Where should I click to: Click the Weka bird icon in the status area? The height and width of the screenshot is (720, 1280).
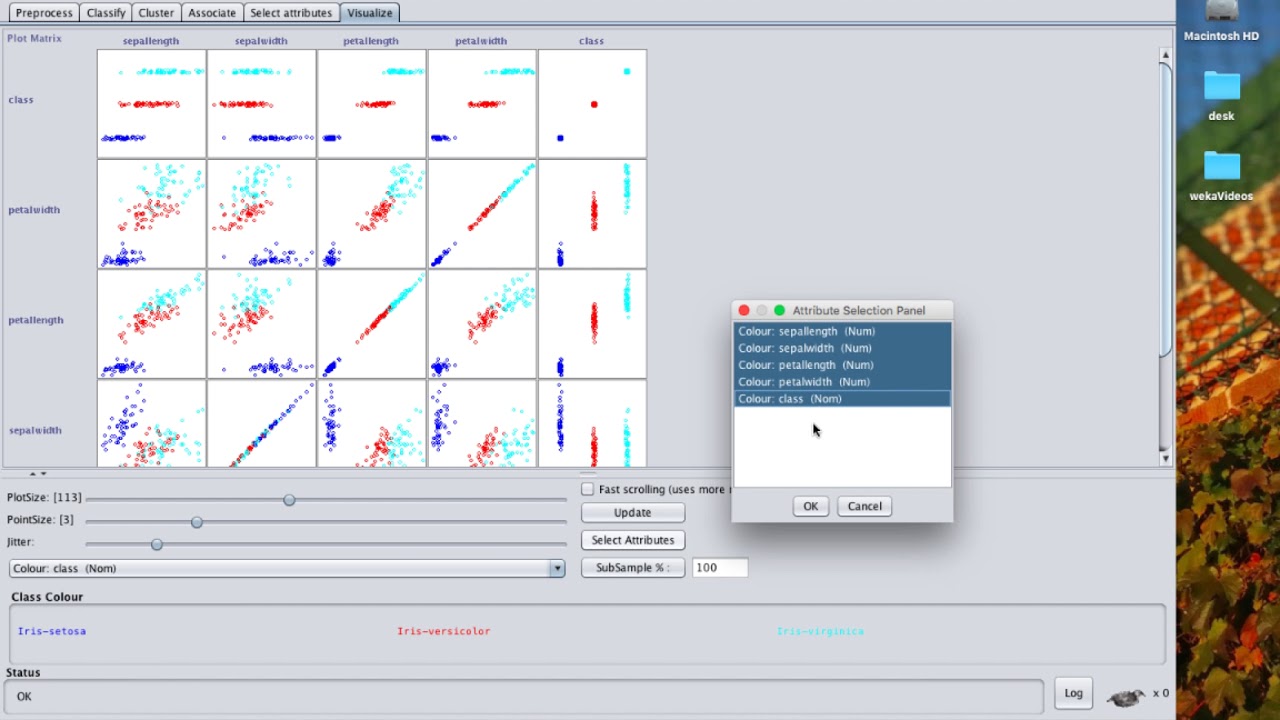pyautogui.click(x=1126, y=697)
